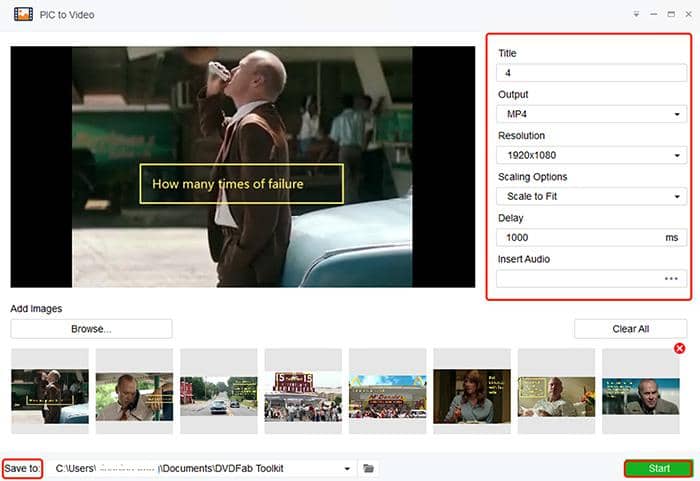The height and width of the screenshot is (481, 700).
Task: Click the Browse... button to add images
Action: pyautogui.click(x=91, y=329)
